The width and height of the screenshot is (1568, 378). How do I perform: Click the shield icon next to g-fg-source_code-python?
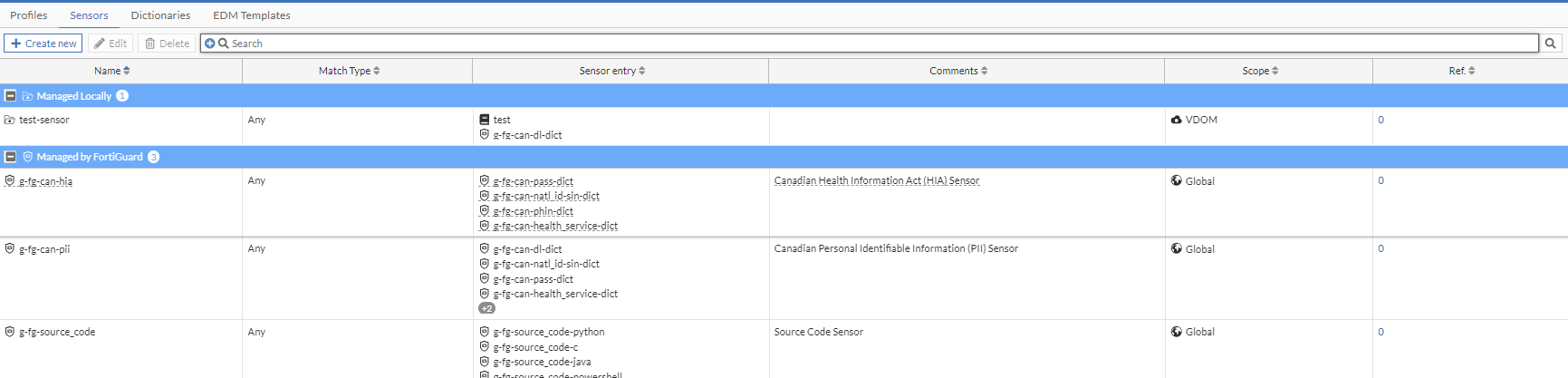(x=485, y=332)
